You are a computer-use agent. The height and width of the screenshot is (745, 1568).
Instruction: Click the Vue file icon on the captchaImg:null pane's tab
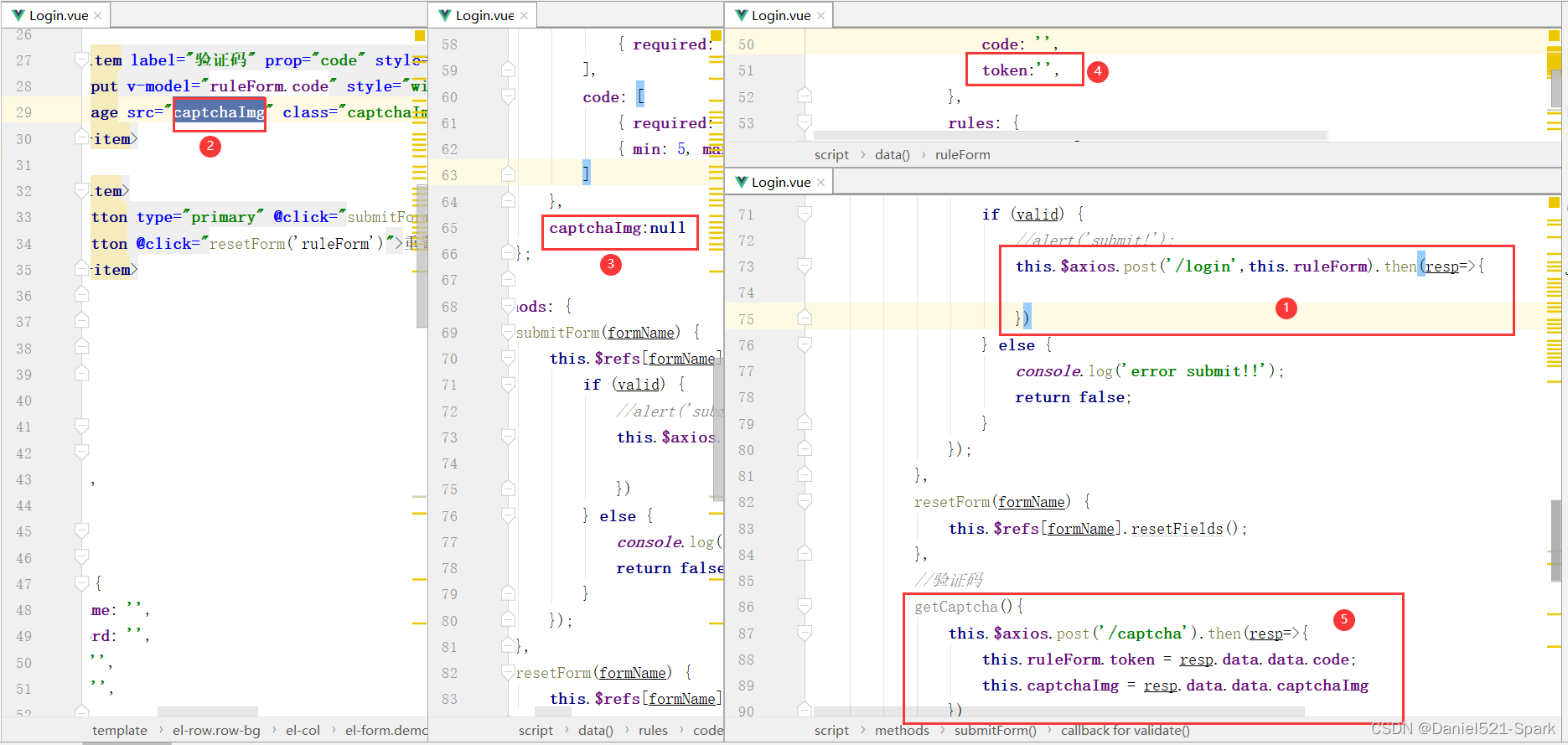coord(445,16)
